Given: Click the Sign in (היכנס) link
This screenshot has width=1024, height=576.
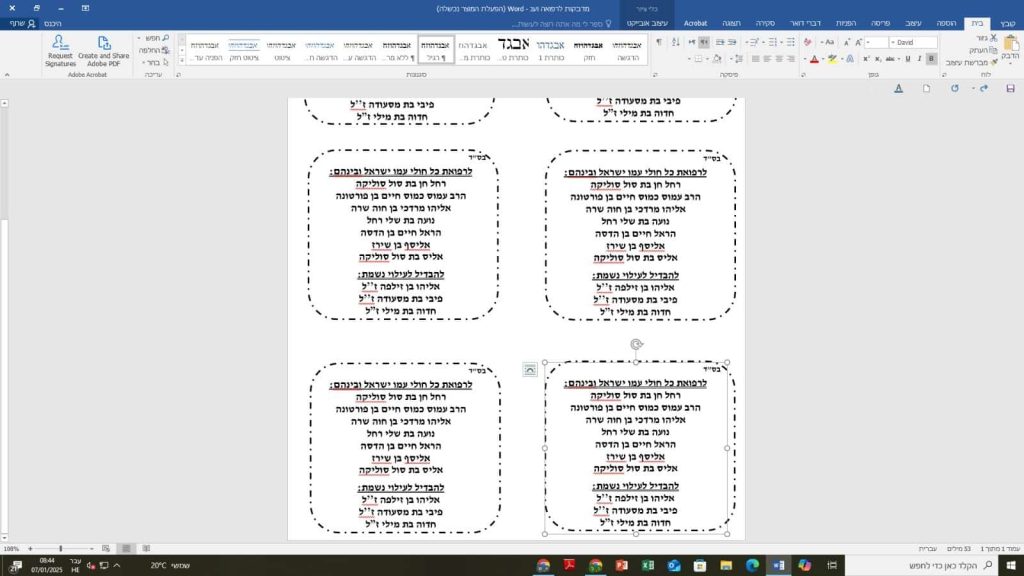Looking at the screenshot, I should (52, 24).
